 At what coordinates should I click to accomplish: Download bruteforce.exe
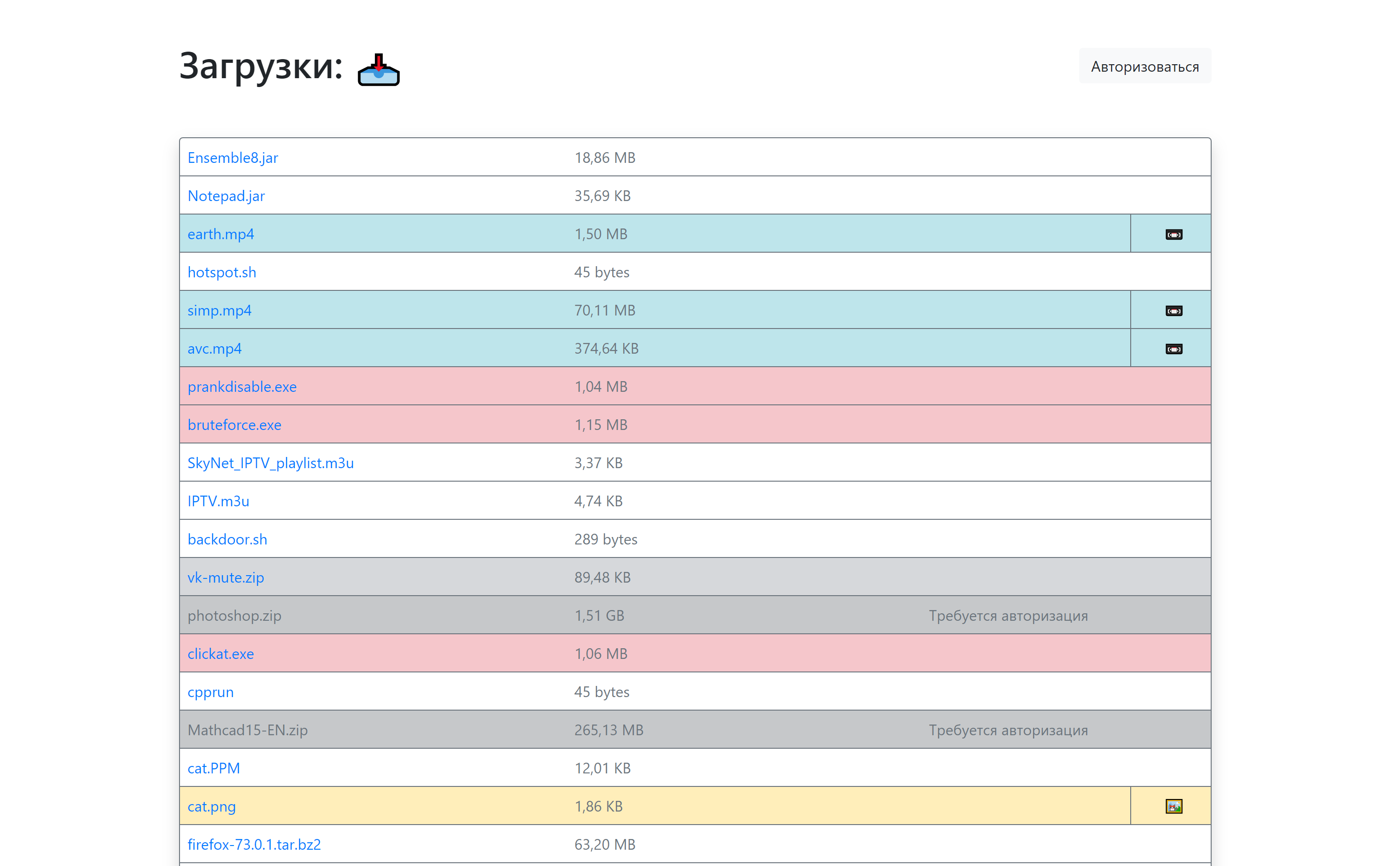point(234,424)
